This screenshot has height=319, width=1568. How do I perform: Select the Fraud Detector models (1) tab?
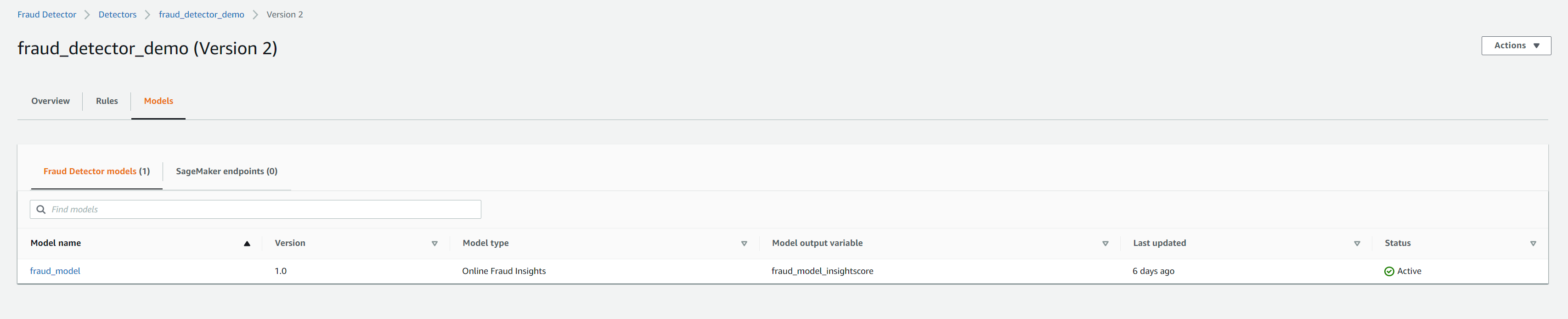pyautogui.click(x=96, y=171)
